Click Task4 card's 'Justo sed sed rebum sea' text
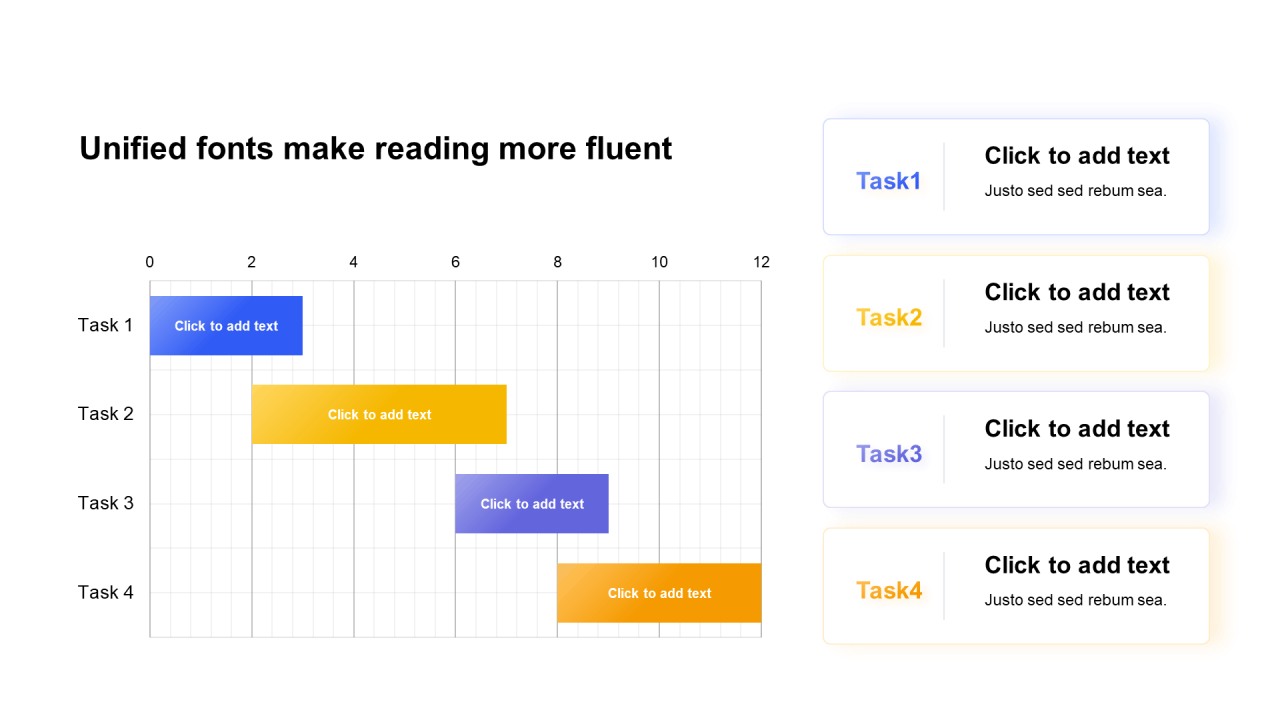The width and height of the screenshot is (1280, 720). [x=1075, y=600]
